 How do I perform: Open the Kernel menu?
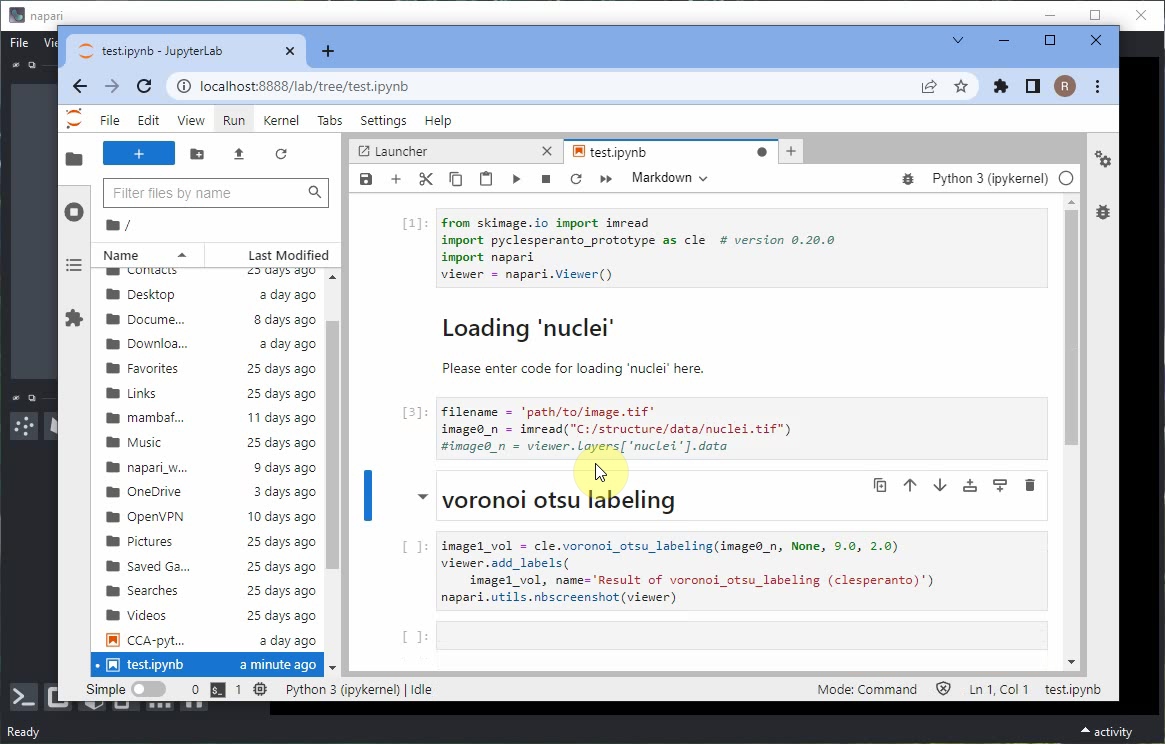tap(281, 120)
